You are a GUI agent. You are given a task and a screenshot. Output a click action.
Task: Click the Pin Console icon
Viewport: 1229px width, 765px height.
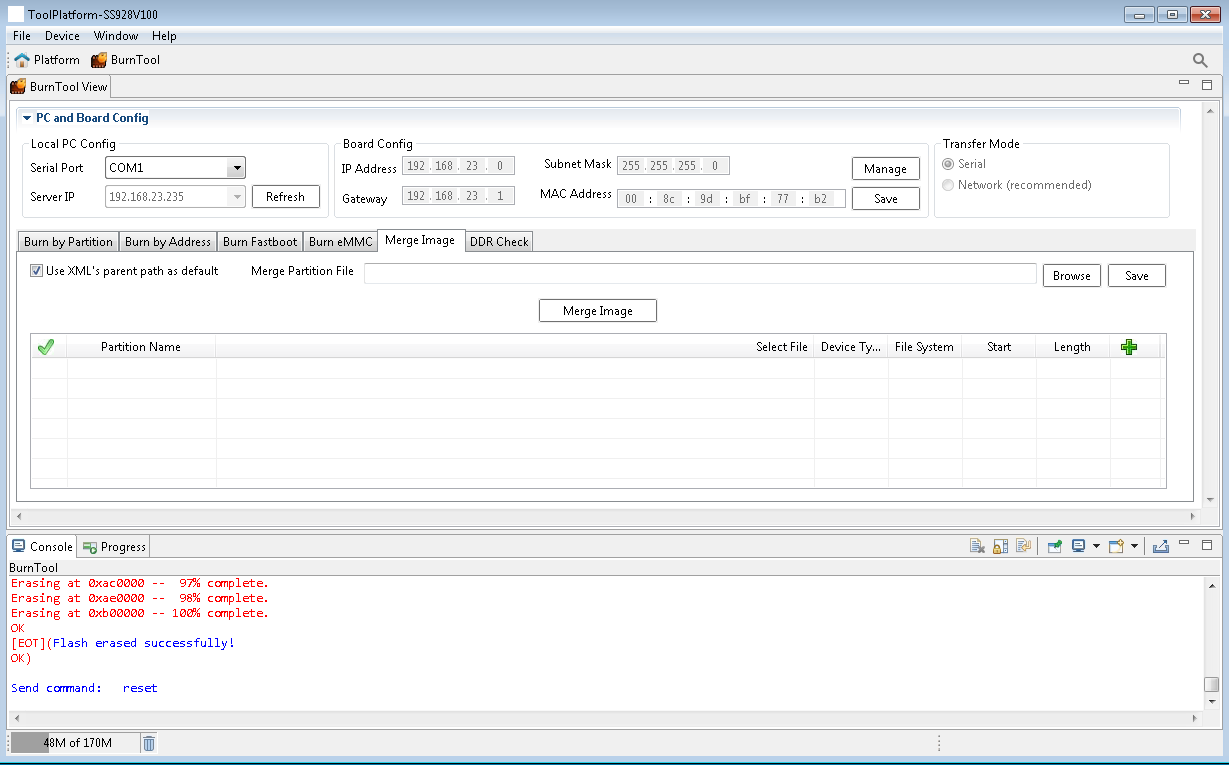point(1054,546)
